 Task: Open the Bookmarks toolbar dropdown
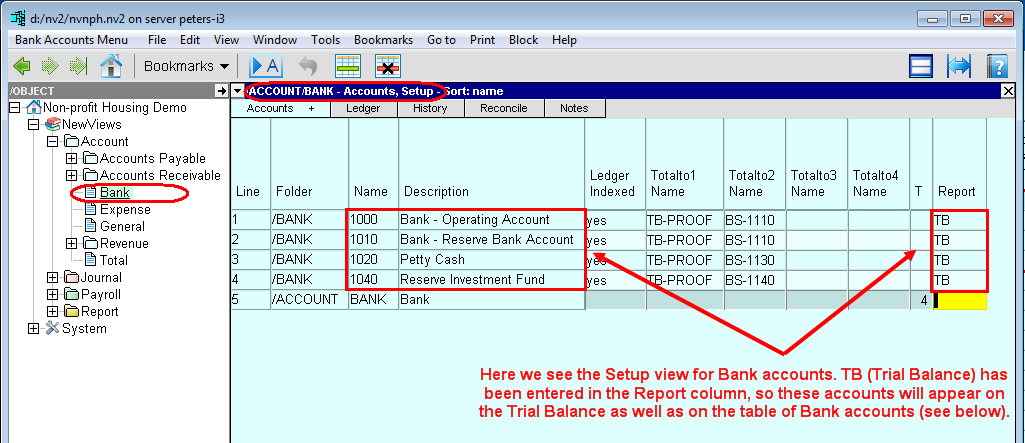(x=187, y=66)
